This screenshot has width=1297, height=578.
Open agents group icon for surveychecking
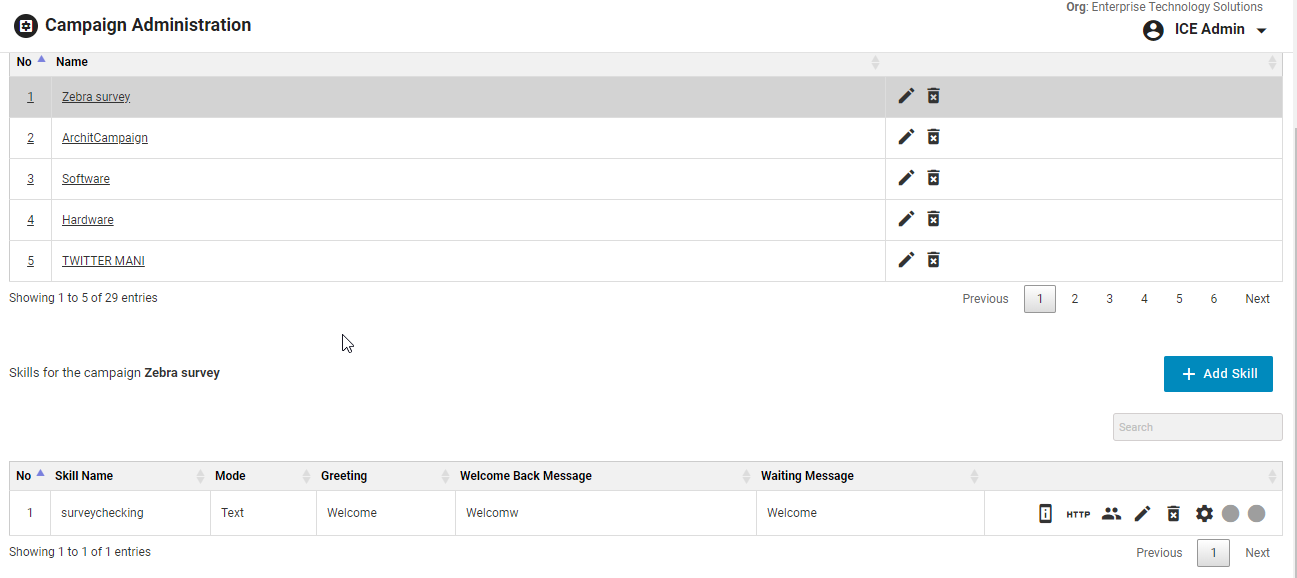coord(1111,513)
